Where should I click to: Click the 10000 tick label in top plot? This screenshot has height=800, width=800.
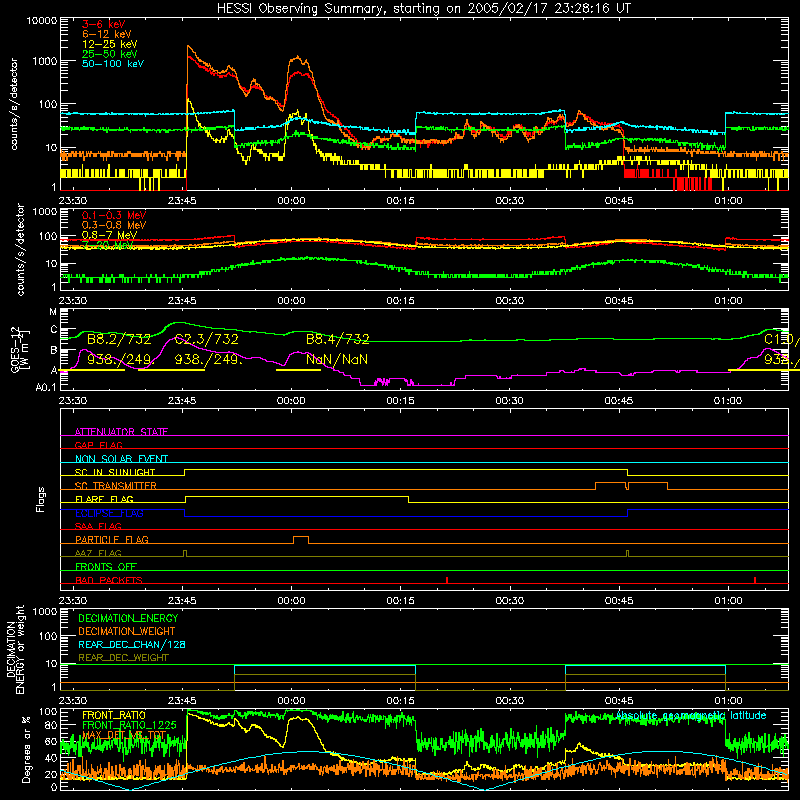[x=42, y=20]
